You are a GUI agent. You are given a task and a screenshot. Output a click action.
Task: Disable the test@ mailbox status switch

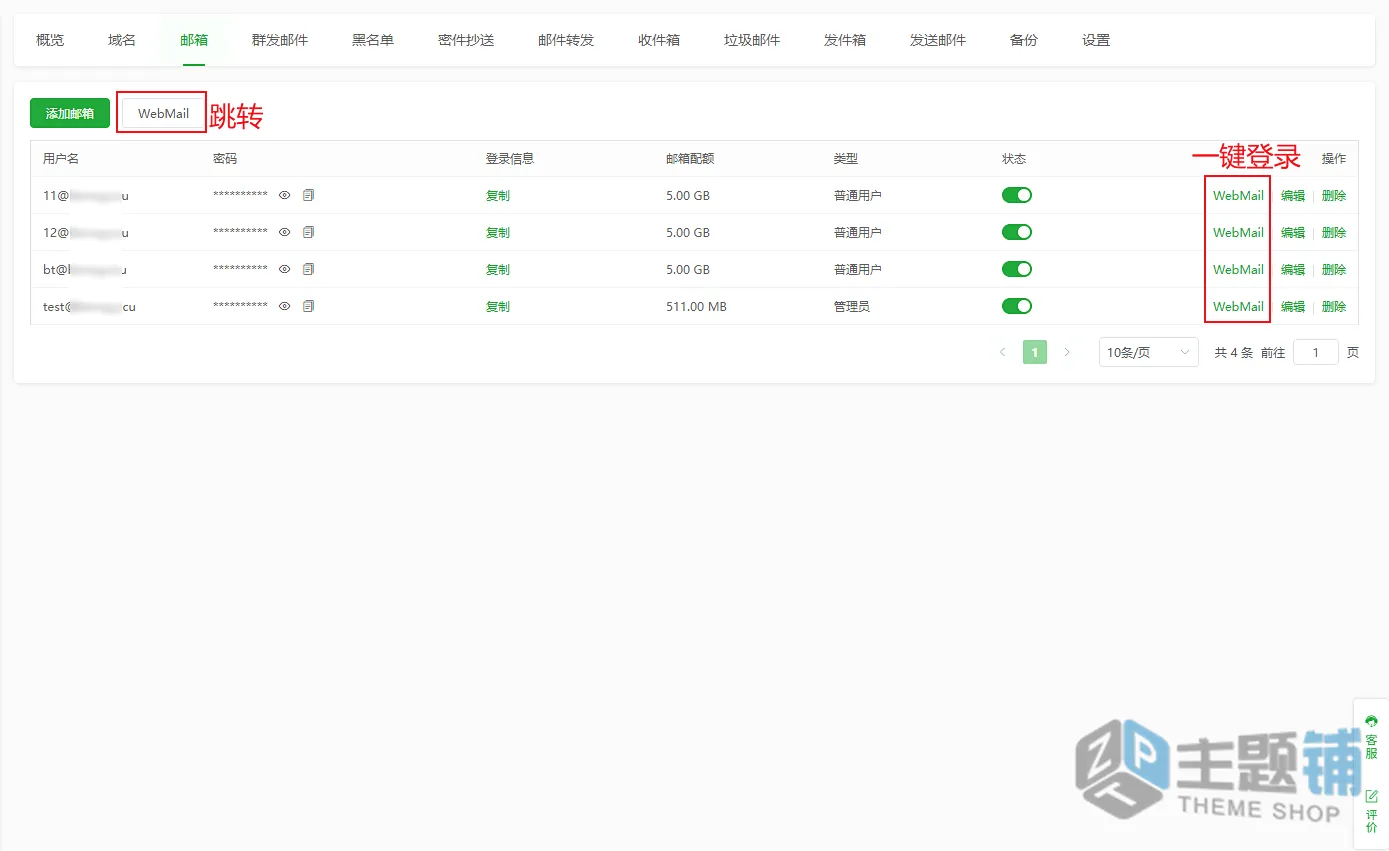1017,306
